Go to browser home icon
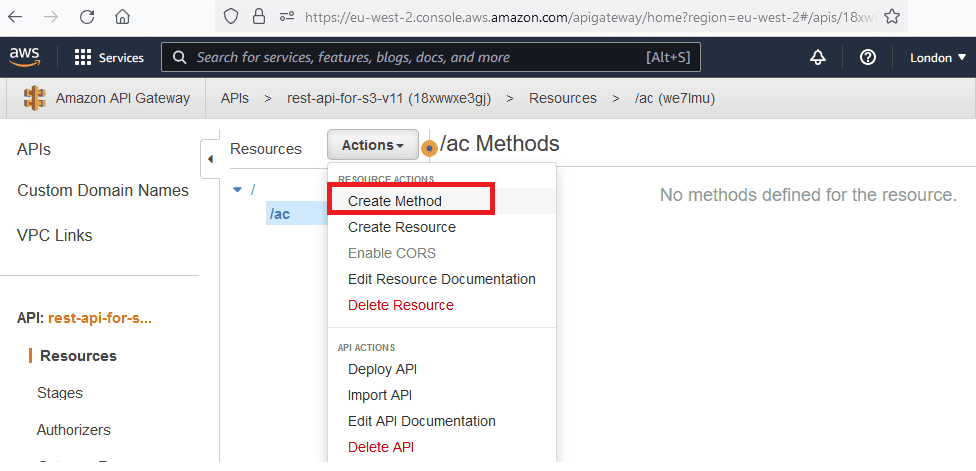Screen dimensions: 976x471 click(x=122, y=16)
